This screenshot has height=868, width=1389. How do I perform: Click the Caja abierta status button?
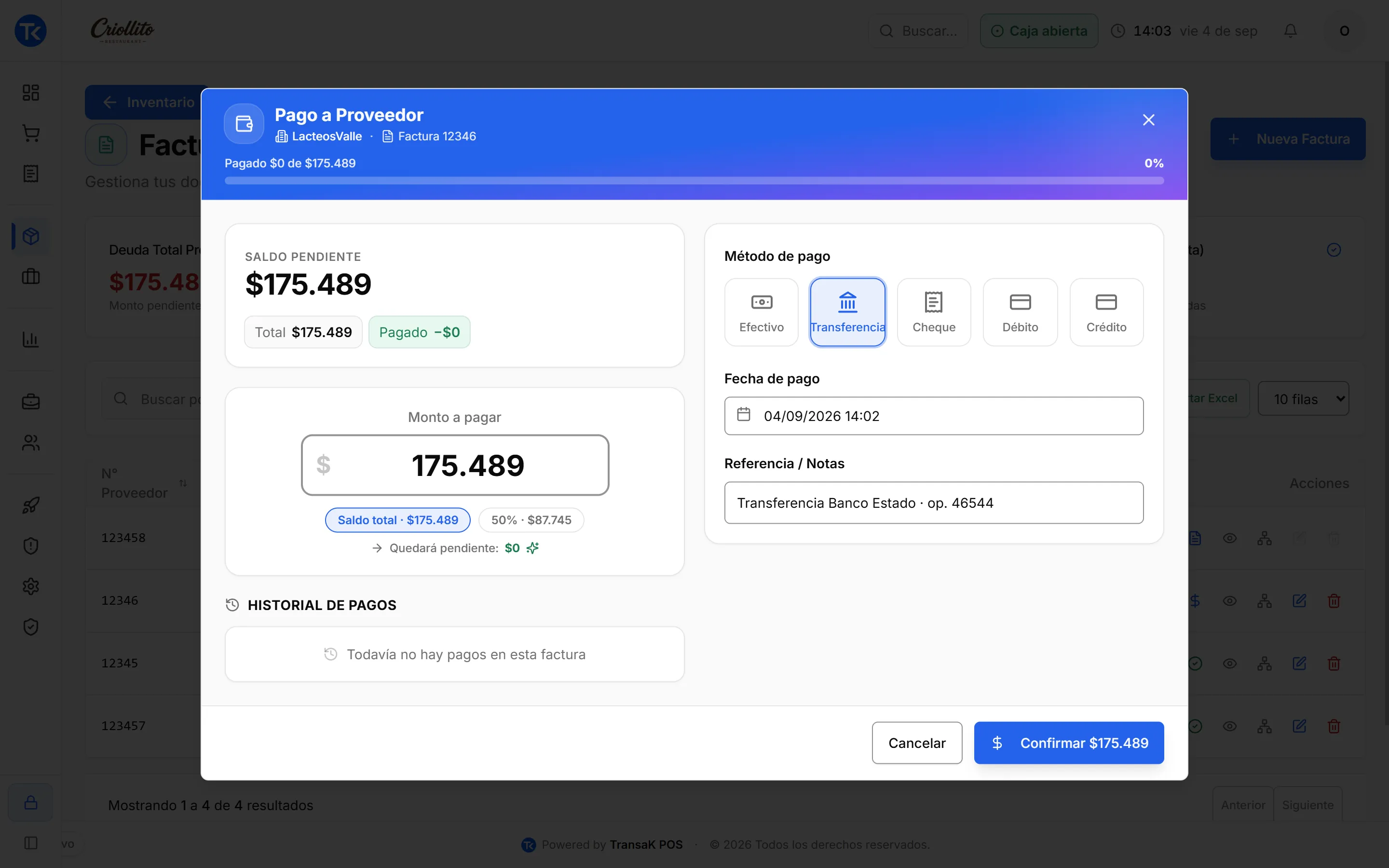point(1039,31)
